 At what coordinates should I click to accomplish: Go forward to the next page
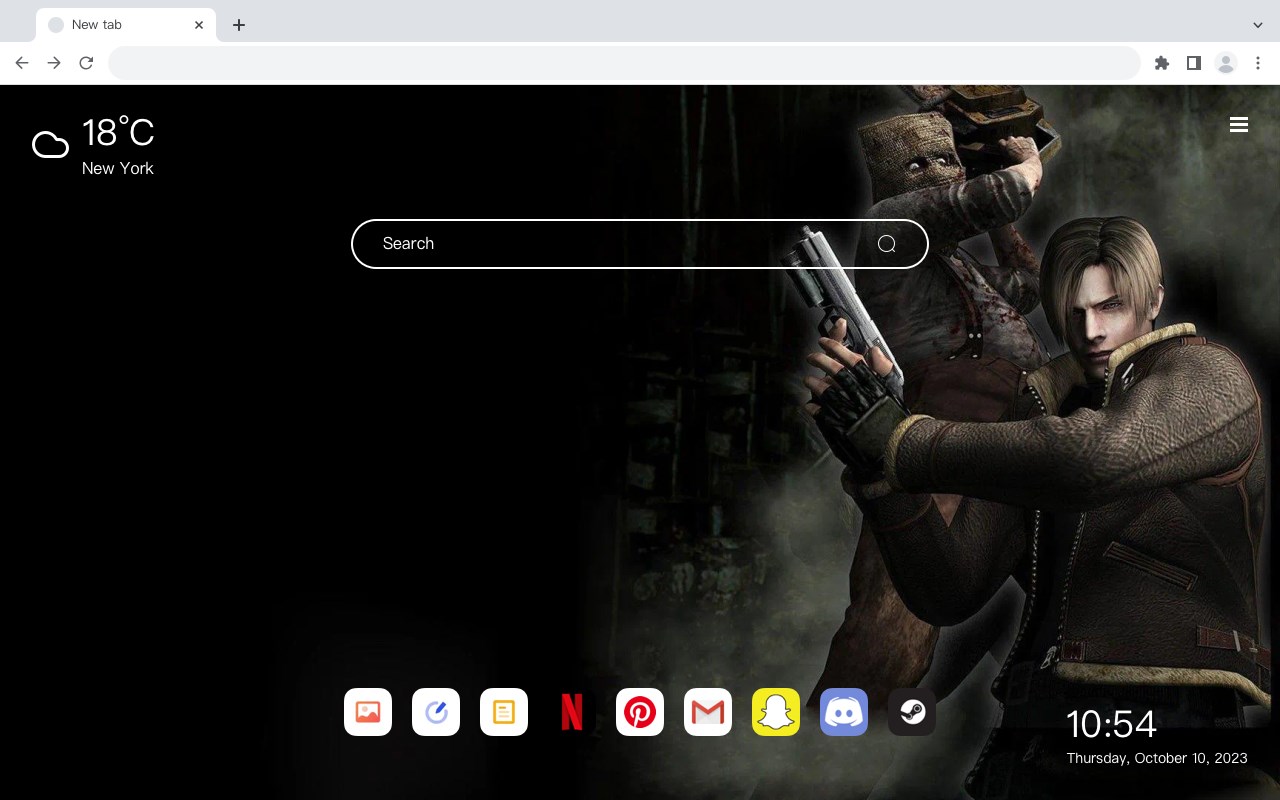(x=54, y=63)
